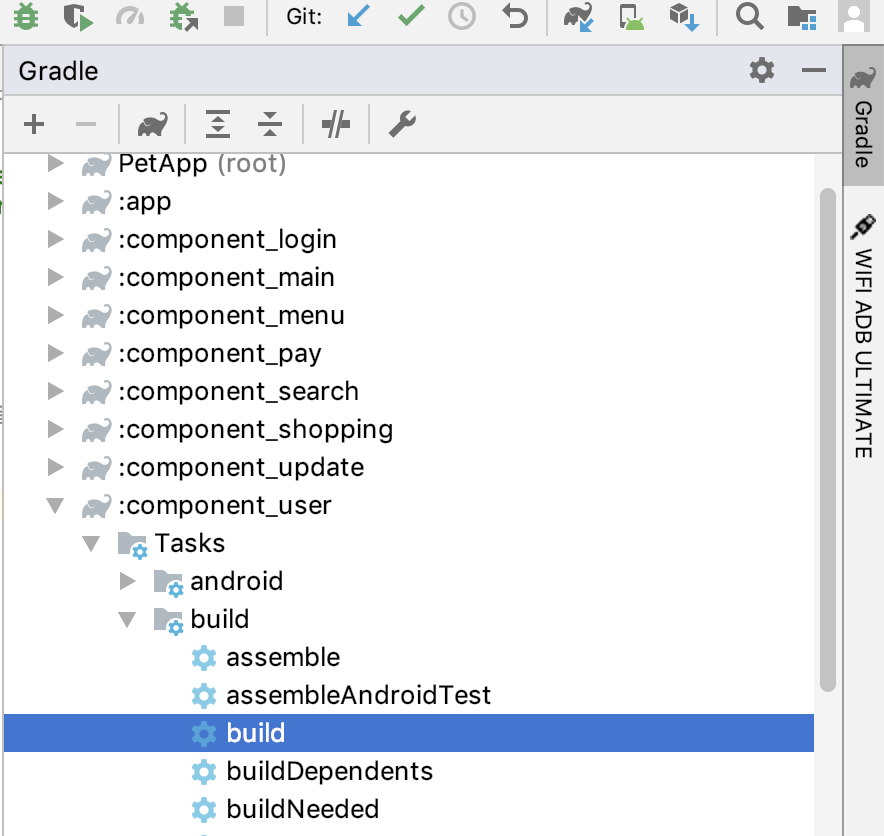
Task: Select the assembleAndroidTest task
Action: coord(409,695)
